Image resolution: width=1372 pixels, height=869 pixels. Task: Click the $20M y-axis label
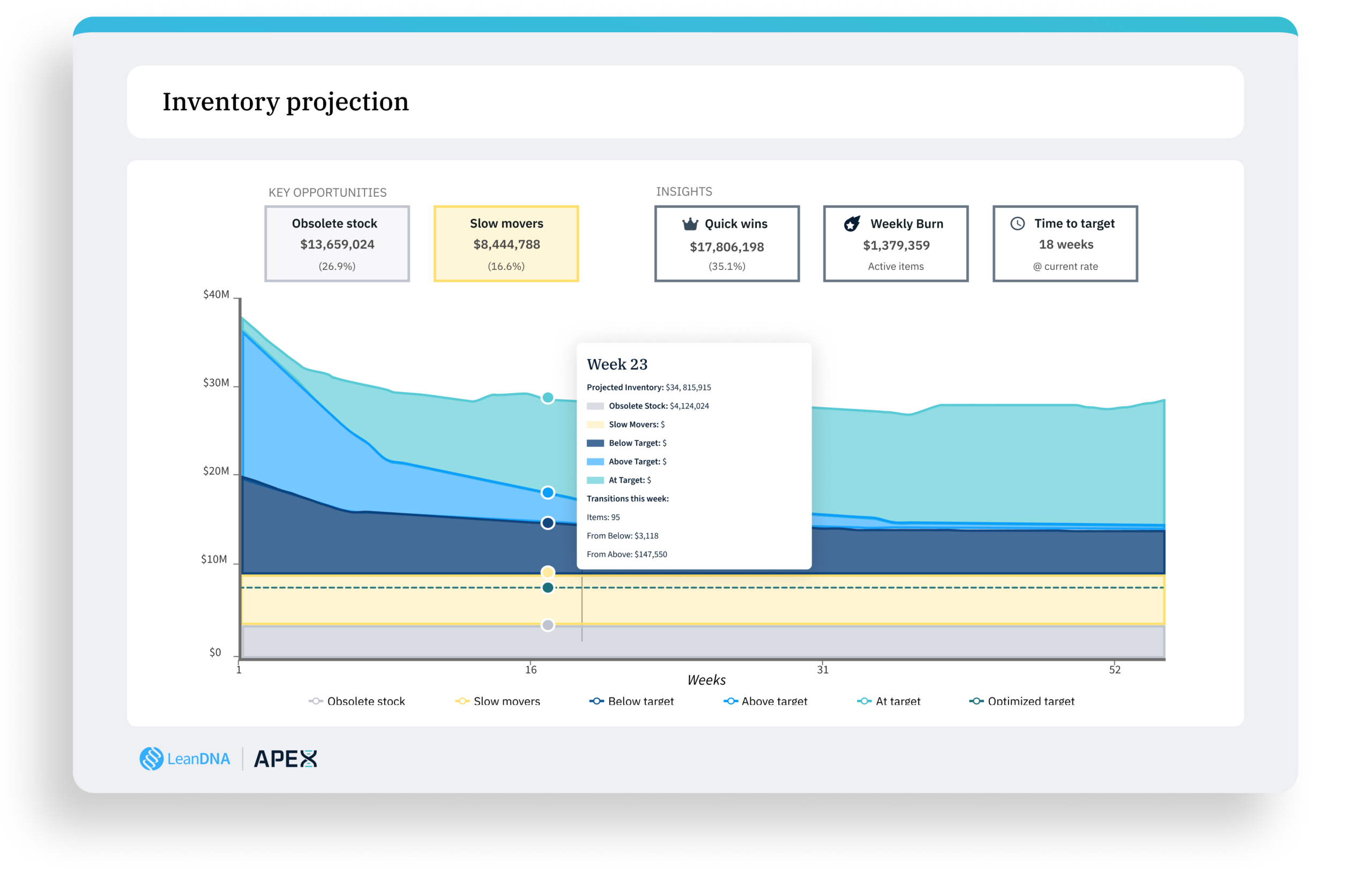click(x=216, y=471)
